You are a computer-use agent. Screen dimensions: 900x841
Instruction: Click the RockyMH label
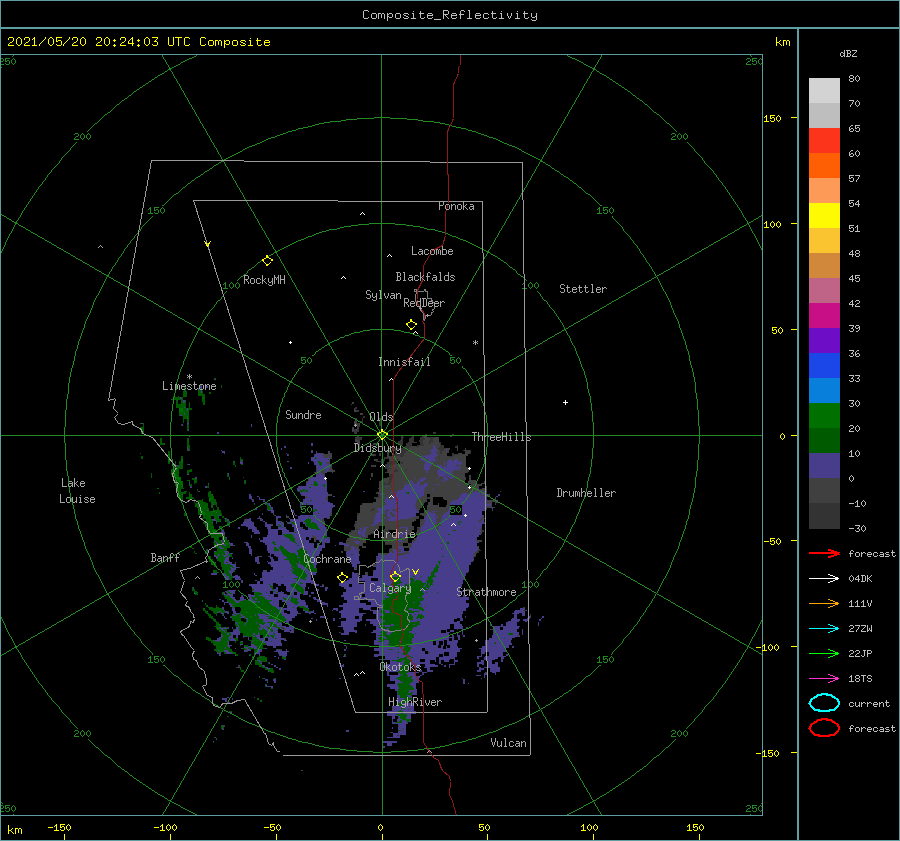pyautogui.click(x=264, y=280)
